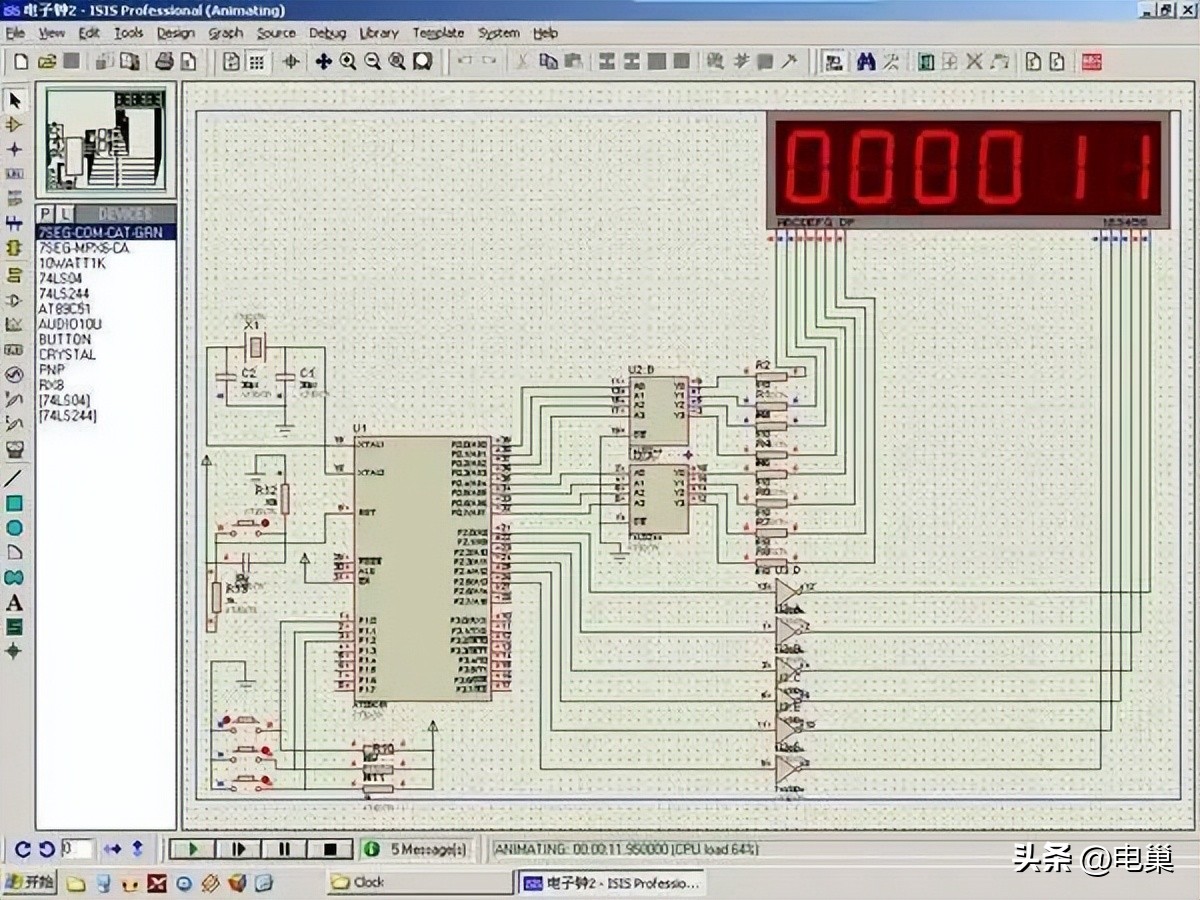Viewport: 1200px width, 900px height.
Task: Select the Zoom In tool
Action: pyautogui.click(x=347, y=61)
